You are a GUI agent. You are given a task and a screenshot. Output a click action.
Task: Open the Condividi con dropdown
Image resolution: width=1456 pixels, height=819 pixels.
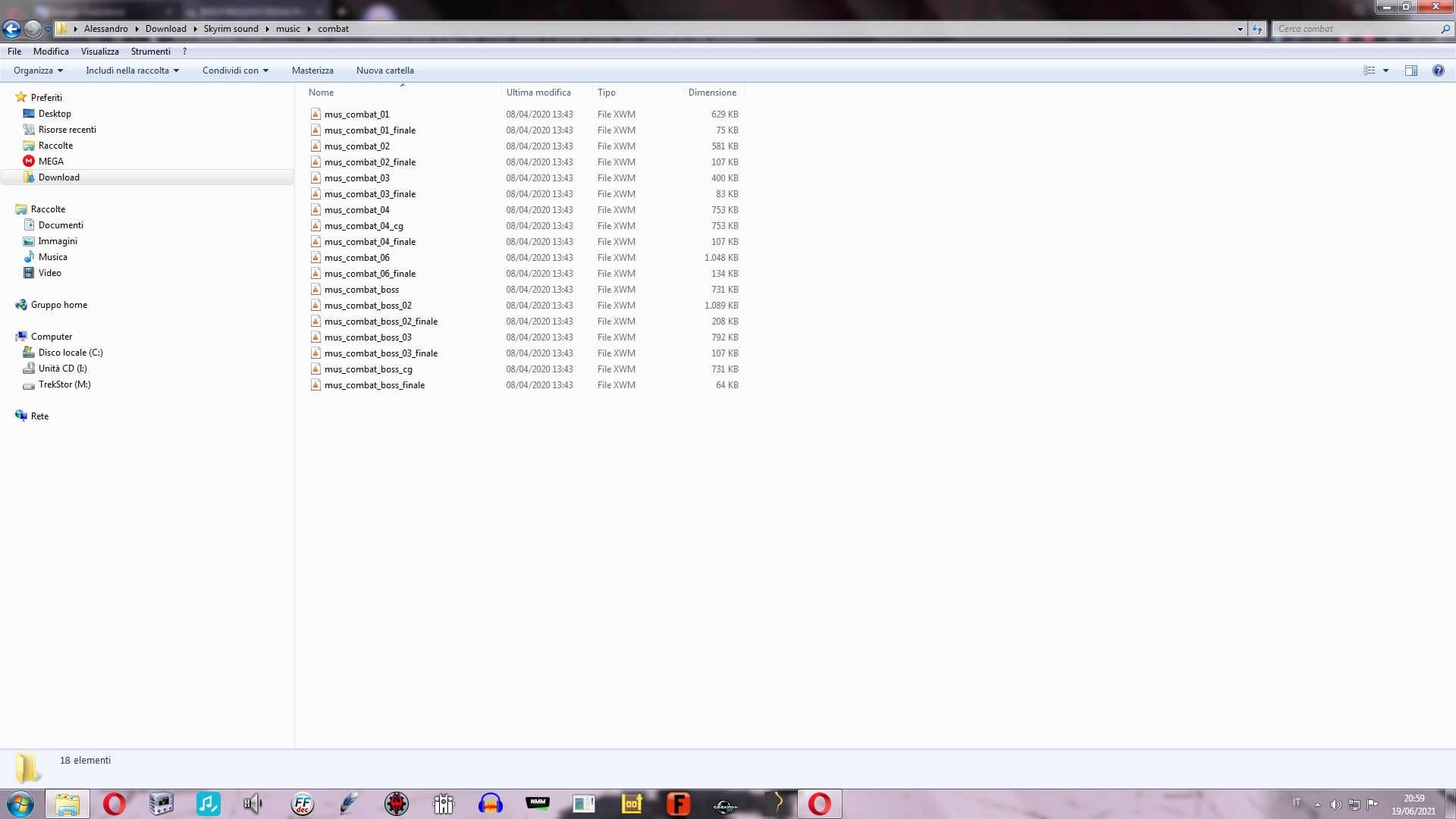tap(235, 71)
